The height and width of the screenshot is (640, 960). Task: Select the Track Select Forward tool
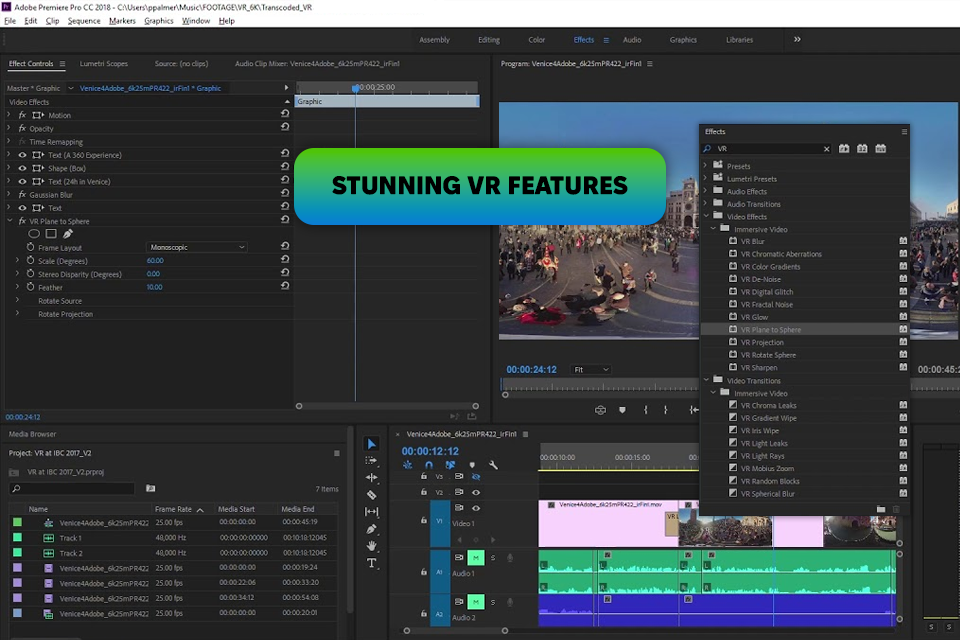coord(371,461)
